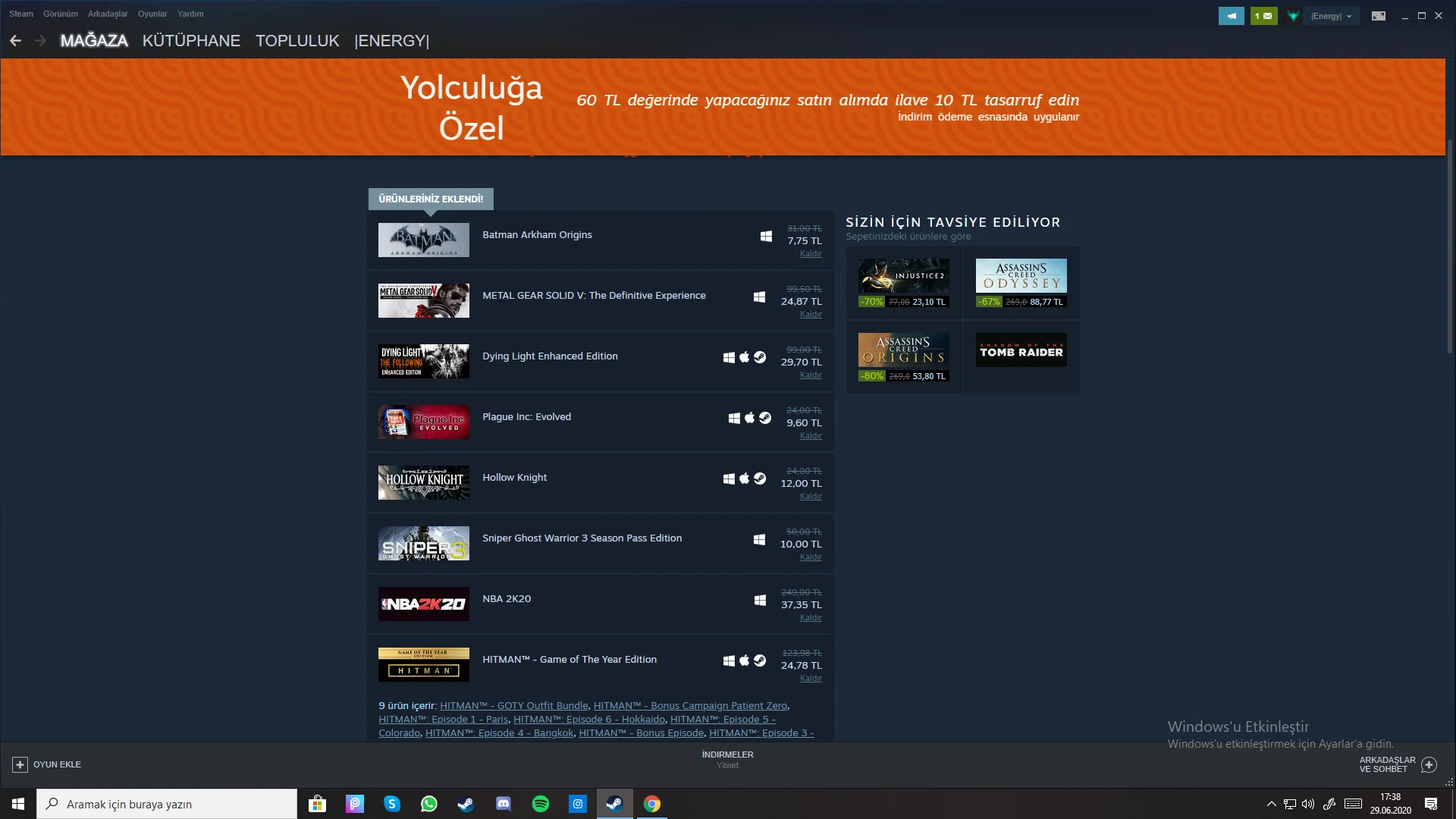Open the green inbox messages icon
Image resolution: width=1456 pixels, height=819 pixels.
tap(1263, 16)
